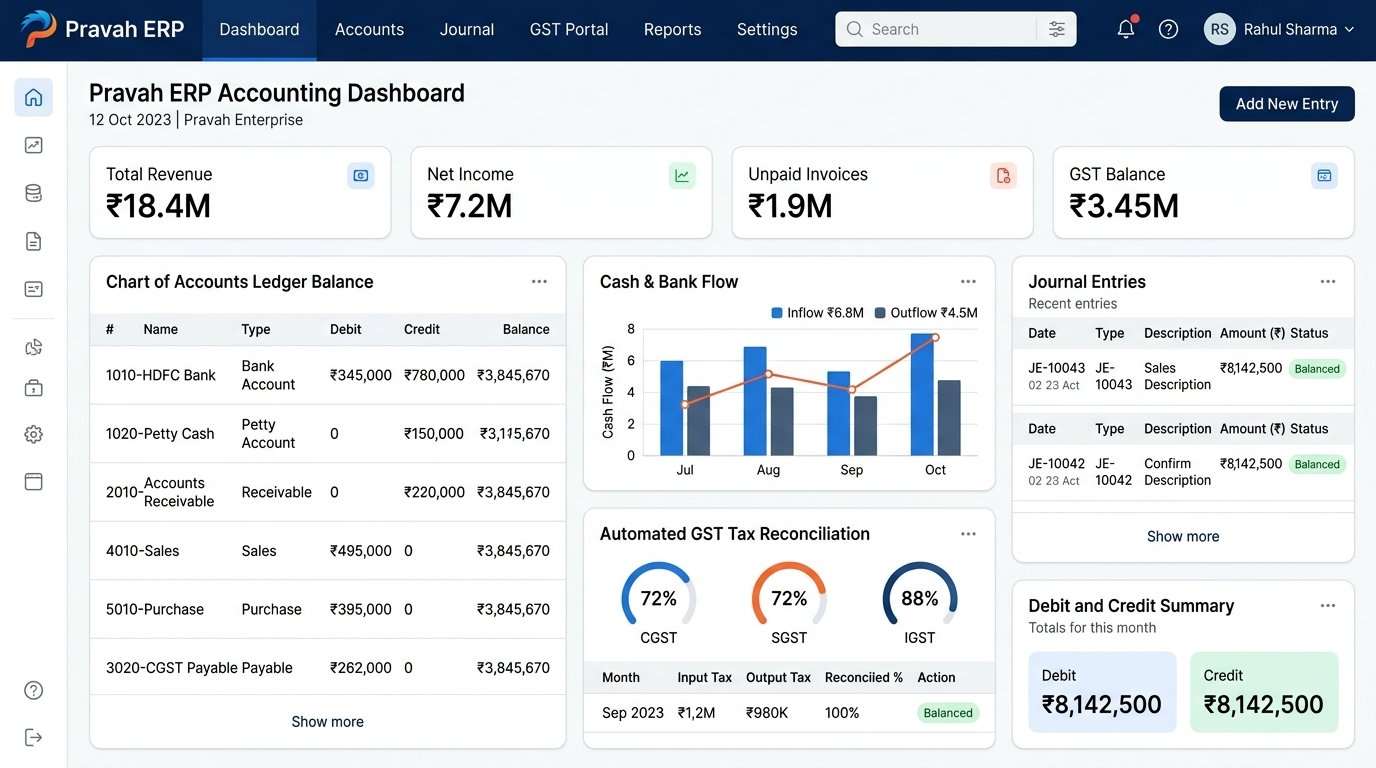Viewport: 1376px width, 768px height.
Task: Click the top bar help icon
Action: [1168, 29]
